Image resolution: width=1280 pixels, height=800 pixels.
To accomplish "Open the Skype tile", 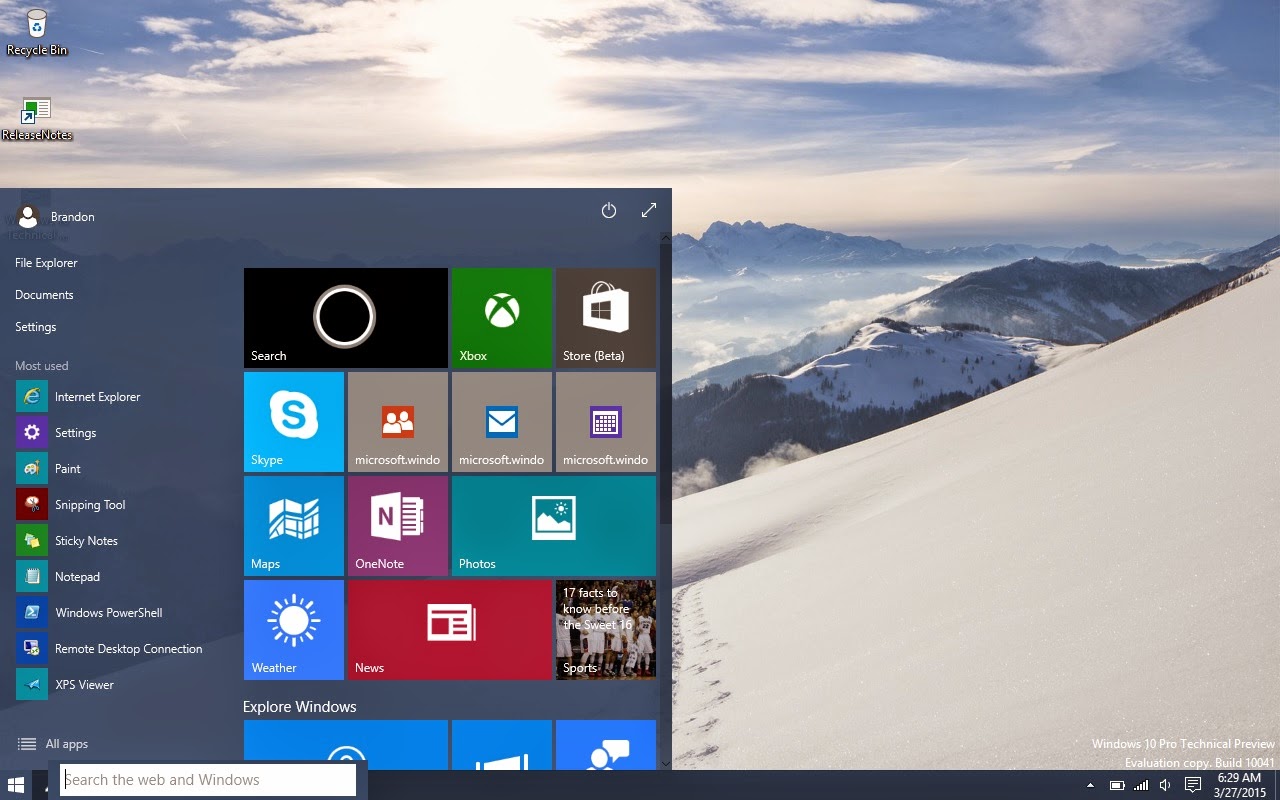I will tap(293, 420).
